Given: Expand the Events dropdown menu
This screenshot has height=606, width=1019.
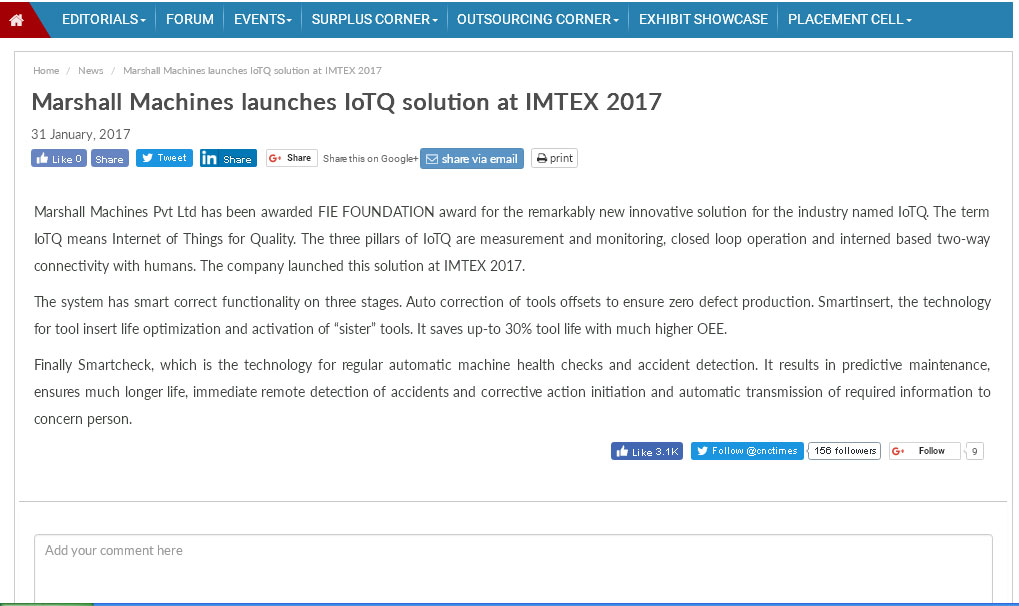Looking at the screenshot, I should (263, 19).
